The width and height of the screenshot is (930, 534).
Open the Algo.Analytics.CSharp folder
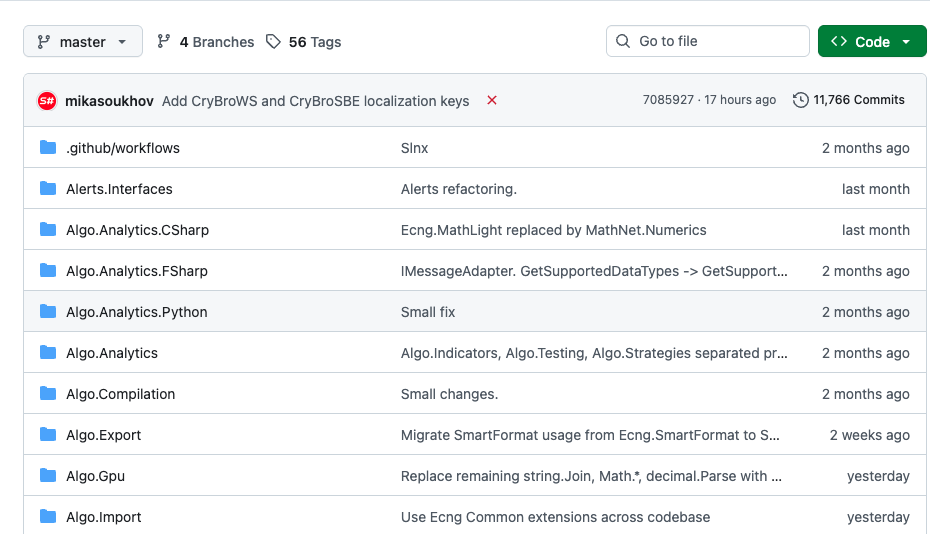pos(138,230)
